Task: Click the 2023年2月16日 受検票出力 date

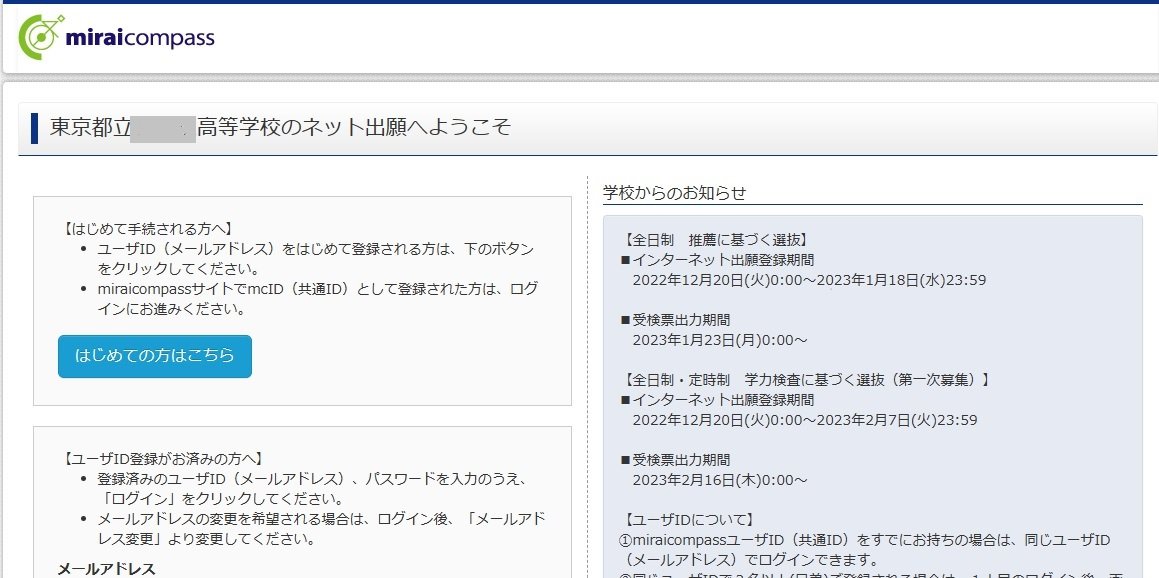Action: (x=719, y=480)
